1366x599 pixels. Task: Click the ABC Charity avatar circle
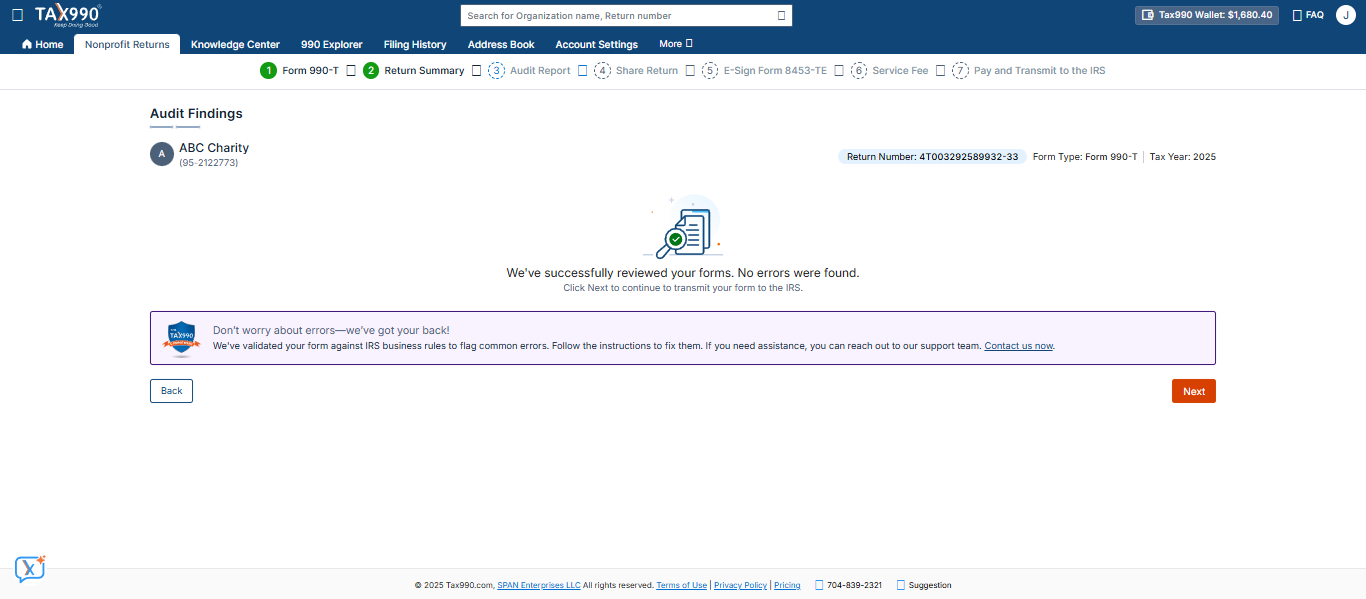[162, 154]
